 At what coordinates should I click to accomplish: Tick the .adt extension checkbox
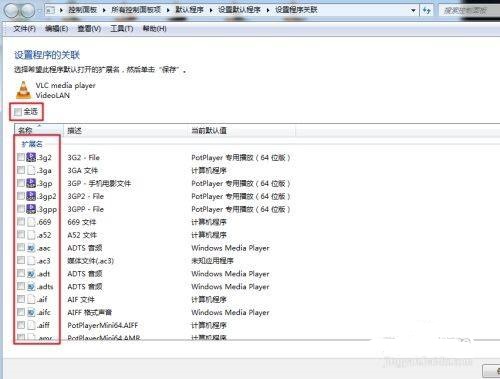coord(21,273)
